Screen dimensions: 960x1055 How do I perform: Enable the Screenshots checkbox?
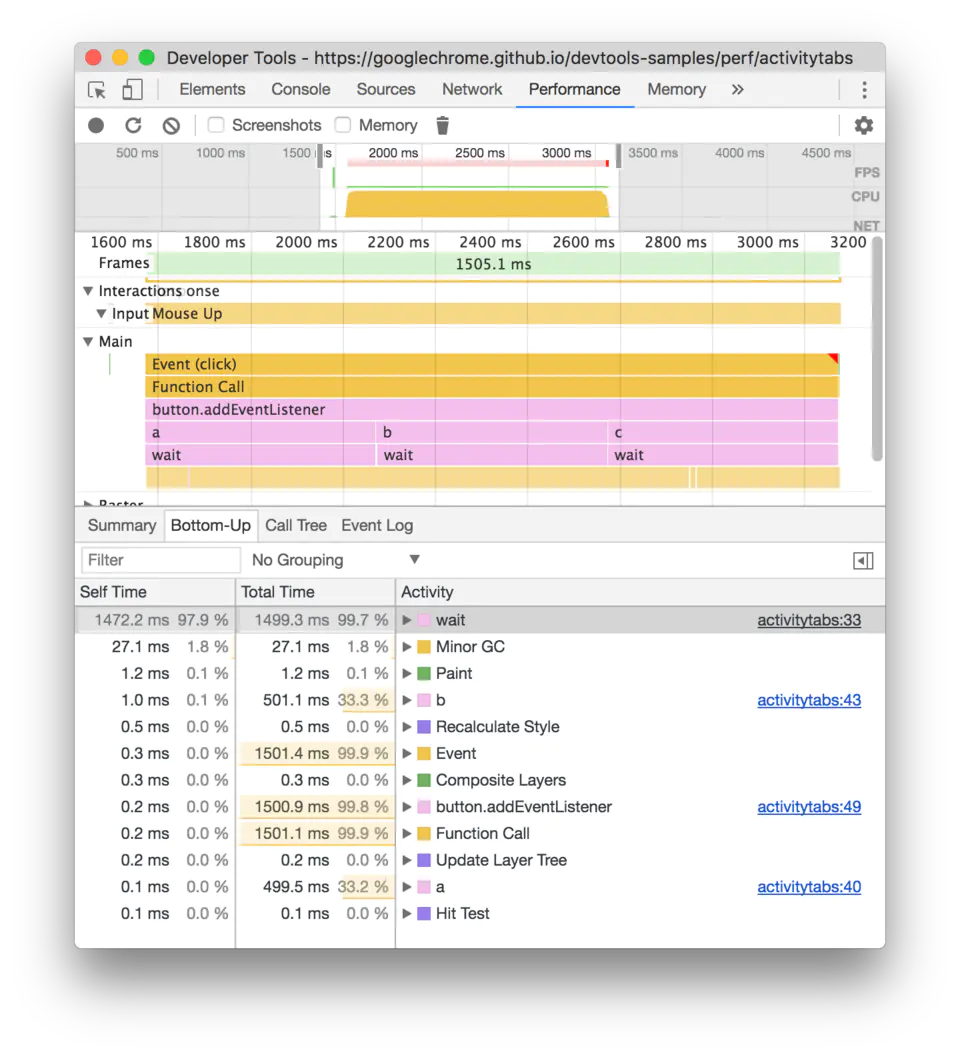[215, 124]
